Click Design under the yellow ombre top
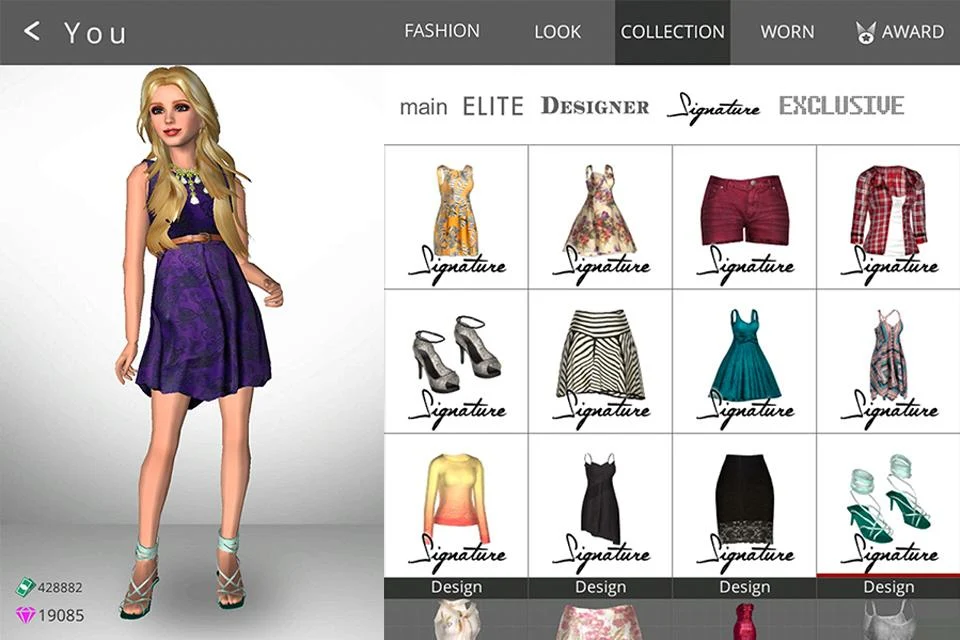Viewport: 960px width, 640px height. (x=456, y=587)
